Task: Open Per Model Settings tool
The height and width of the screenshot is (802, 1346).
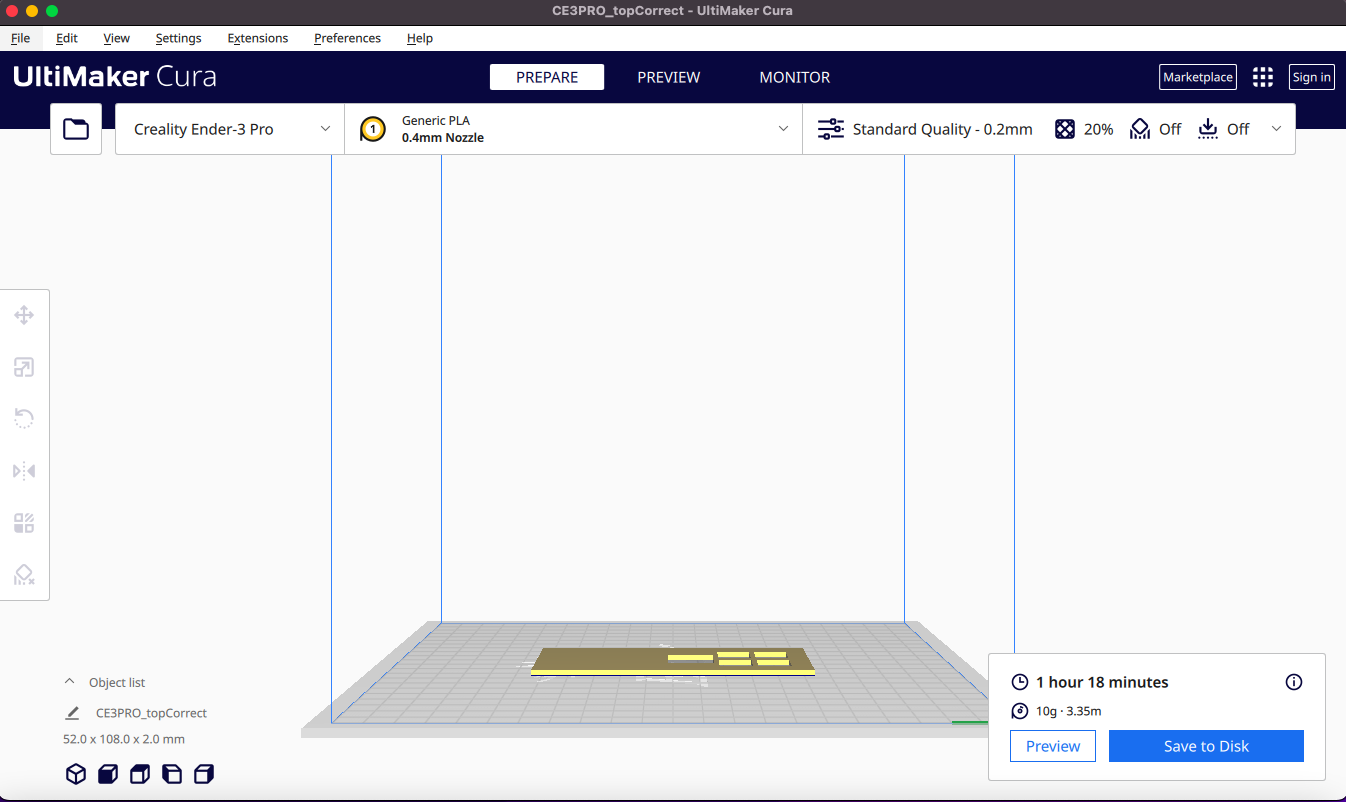Action: [24, 523]
